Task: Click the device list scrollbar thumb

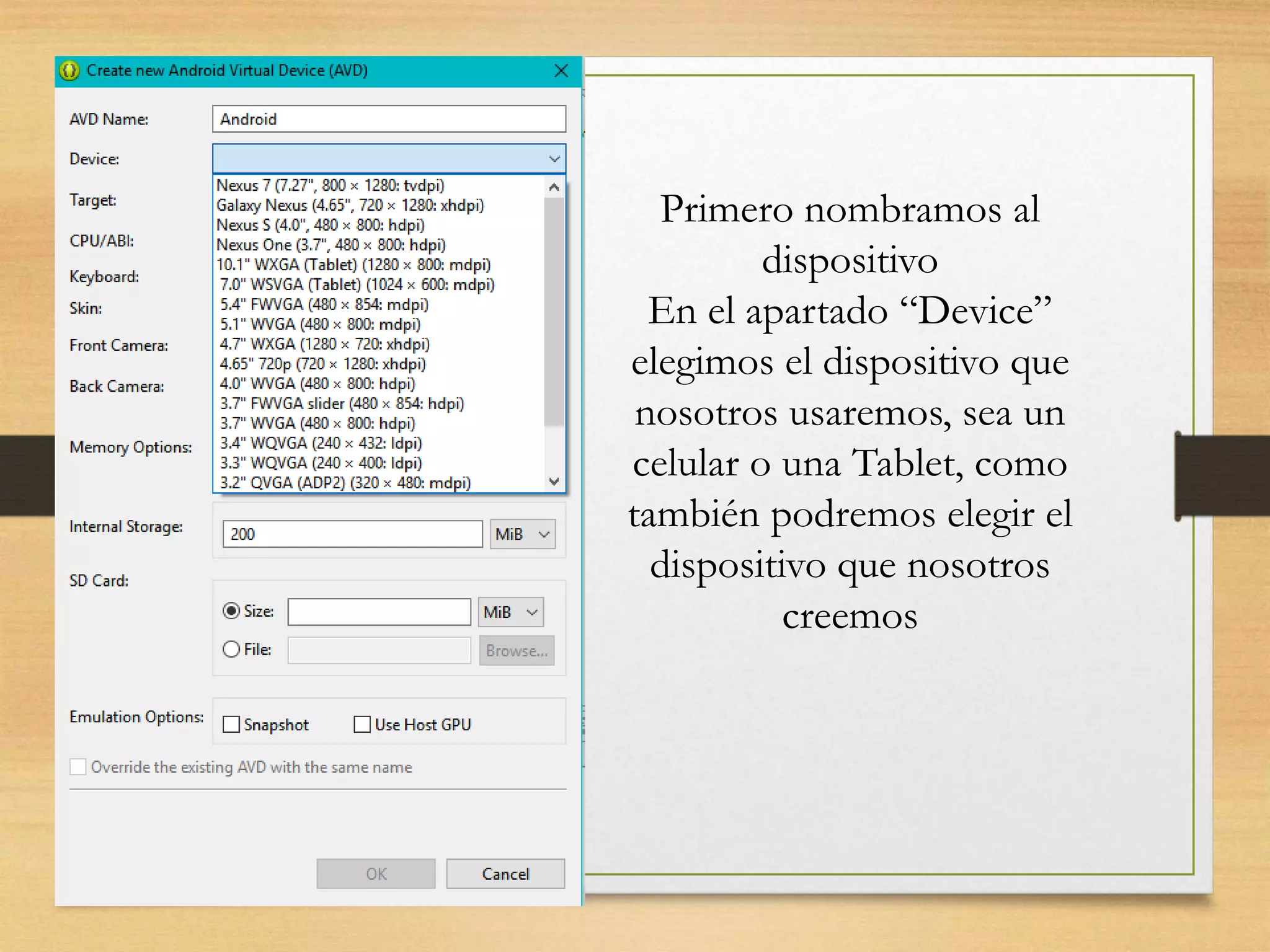Action: pyautogui.click(x=554, y=312)
